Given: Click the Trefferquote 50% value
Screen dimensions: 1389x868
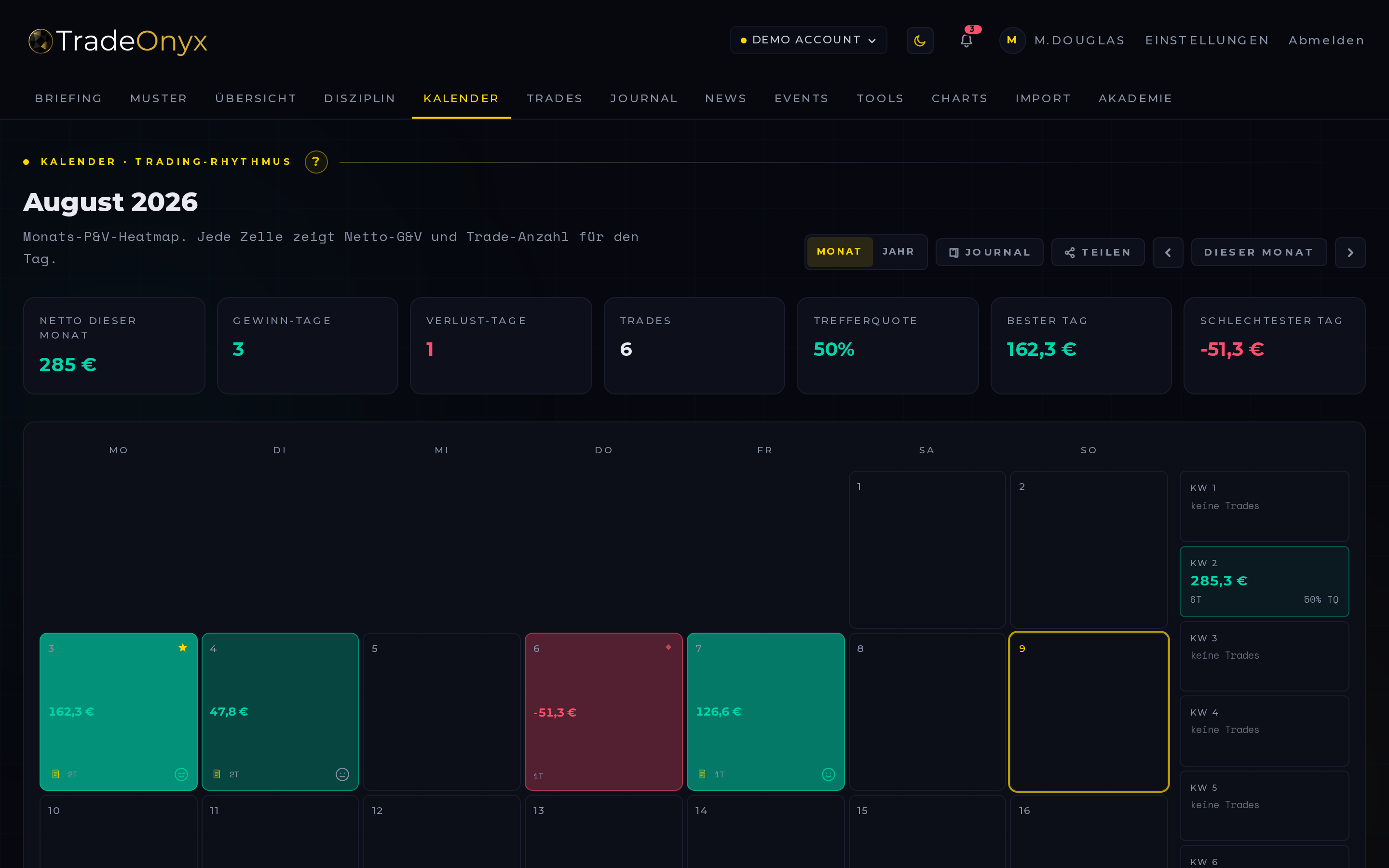Looking at the screenshot, I should point(833,349).
